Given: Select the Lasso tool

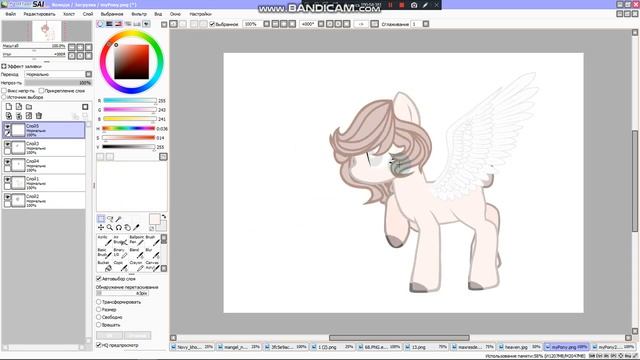Looking at the screenshot, I should (x=110, y=219).
